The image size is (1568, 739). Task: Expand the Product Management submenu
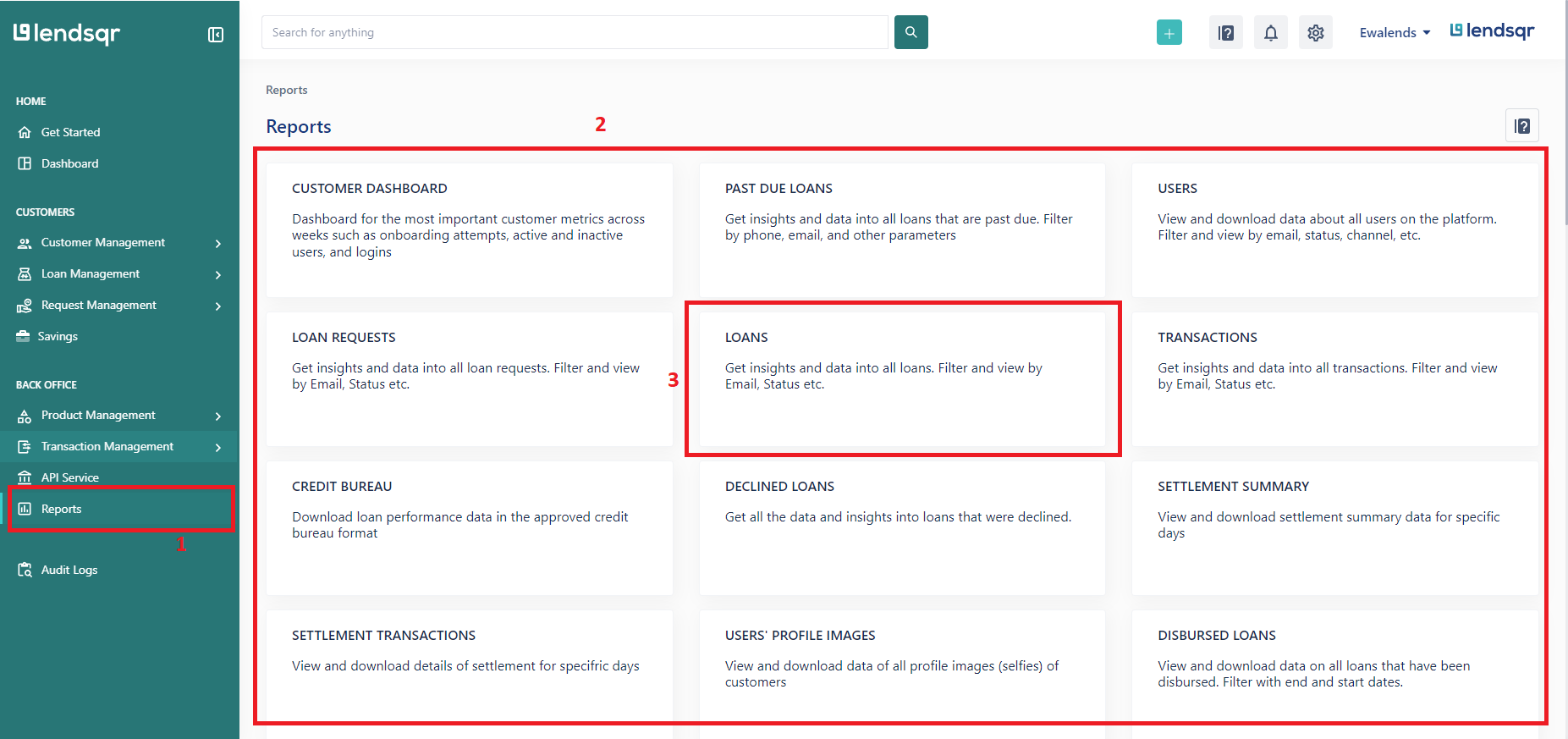pyautogui.click(x=218, y=416)
